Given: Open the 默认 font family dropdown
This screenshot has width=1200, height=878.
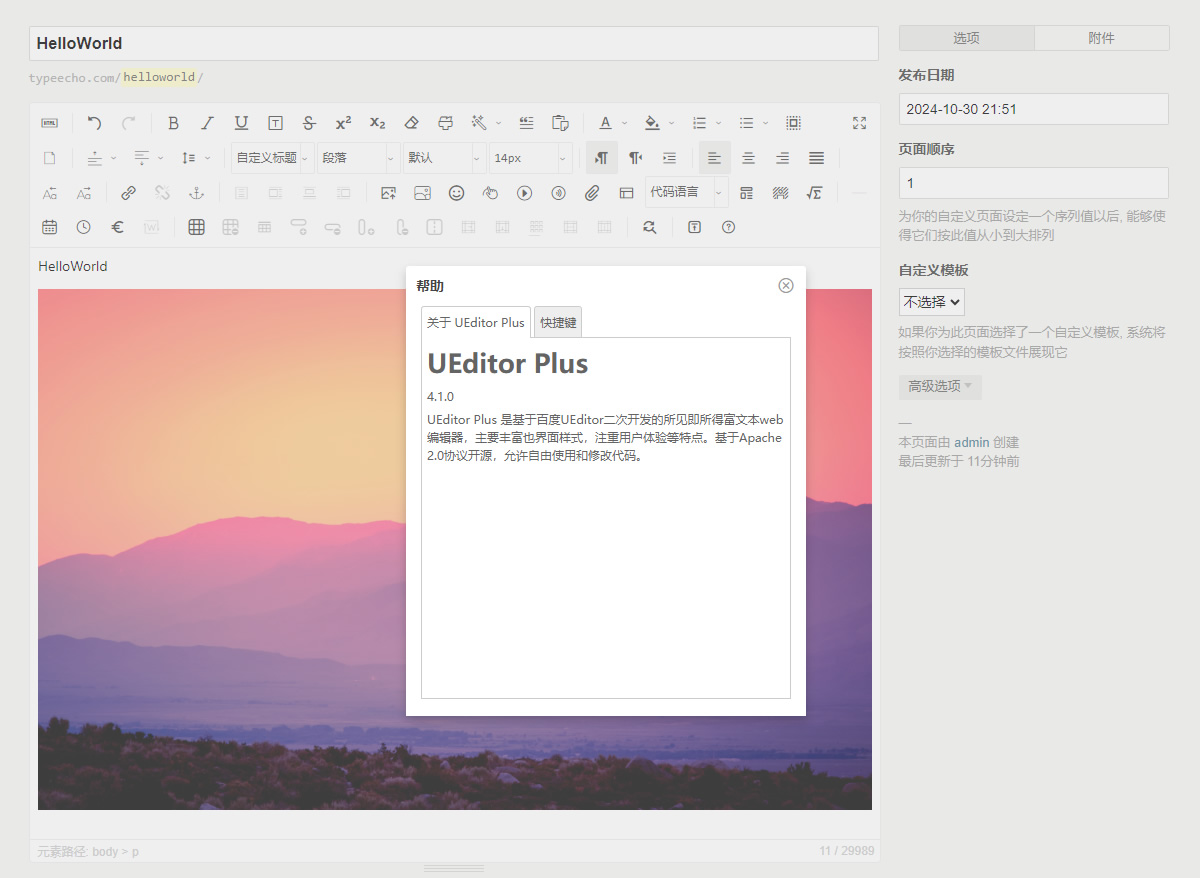Looking at the screenshot, I should [x=445, y=158].
